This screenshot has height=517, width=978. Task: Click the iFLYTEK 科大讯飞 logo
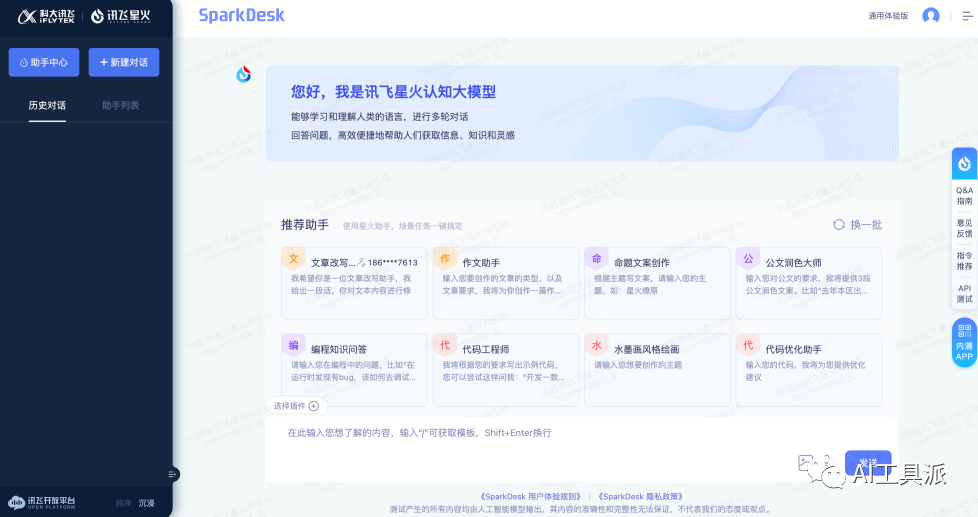point(46,17)
